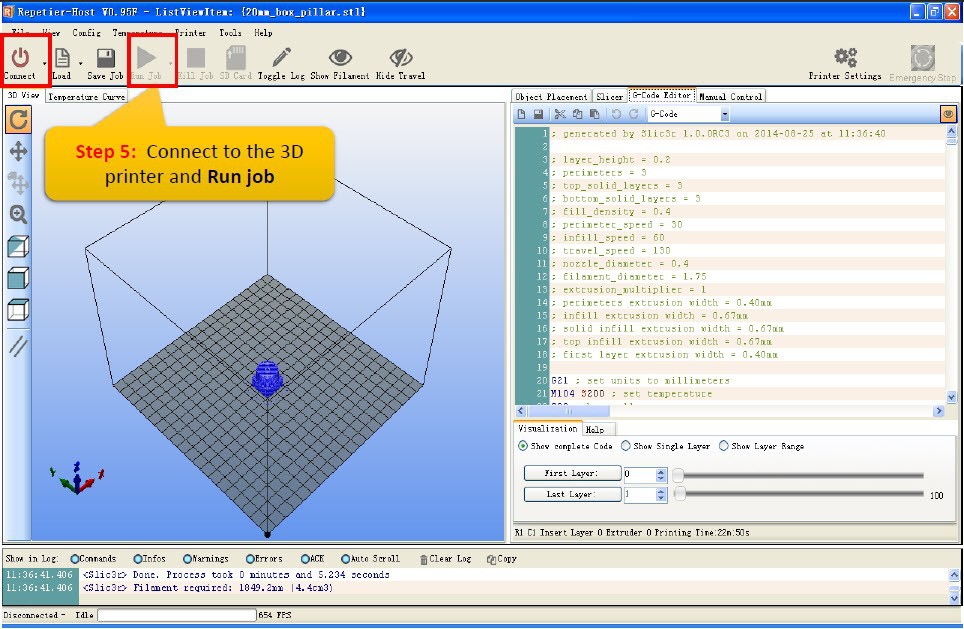Select Show Single Layer radio button
Screen dimensions: 964x629
pyautogui.click(x=626, y=446)
